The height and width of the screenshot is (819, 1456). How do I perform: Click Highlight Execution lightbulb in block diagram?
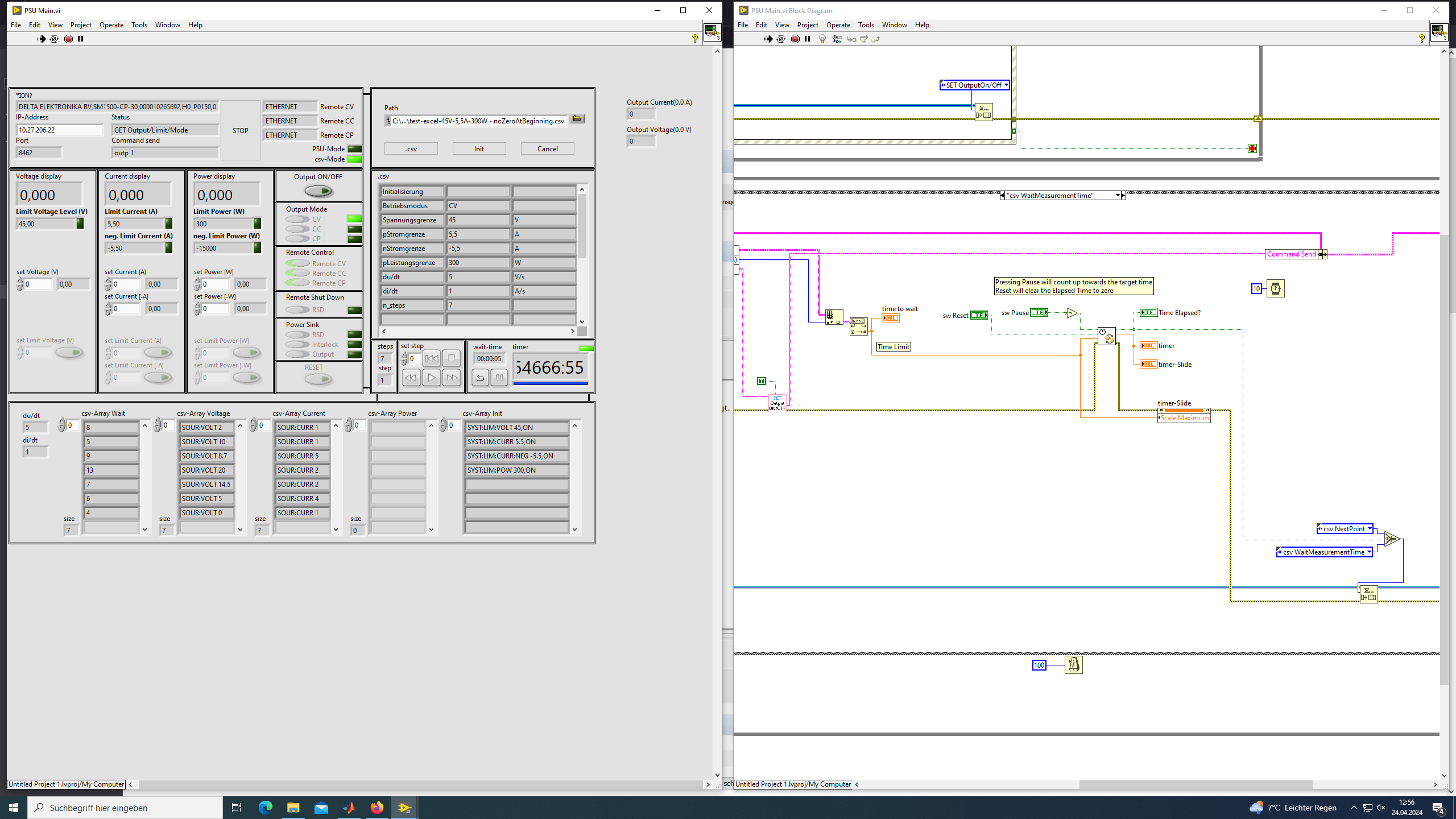click(822, 39)
